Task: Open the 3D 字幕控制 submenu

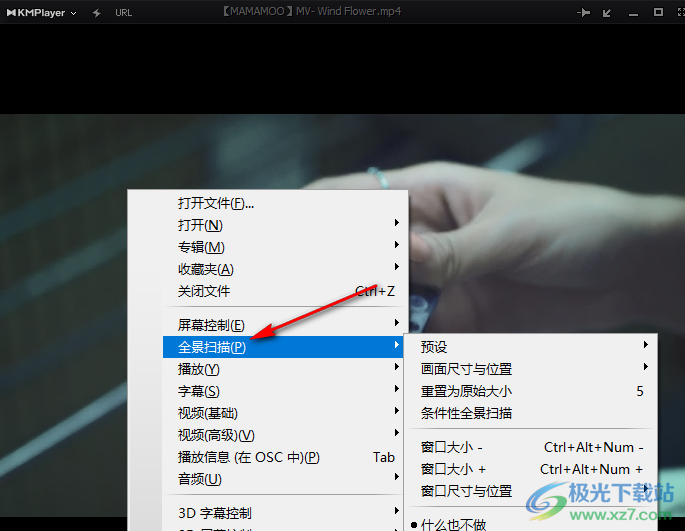Action: tap(283, 513)
